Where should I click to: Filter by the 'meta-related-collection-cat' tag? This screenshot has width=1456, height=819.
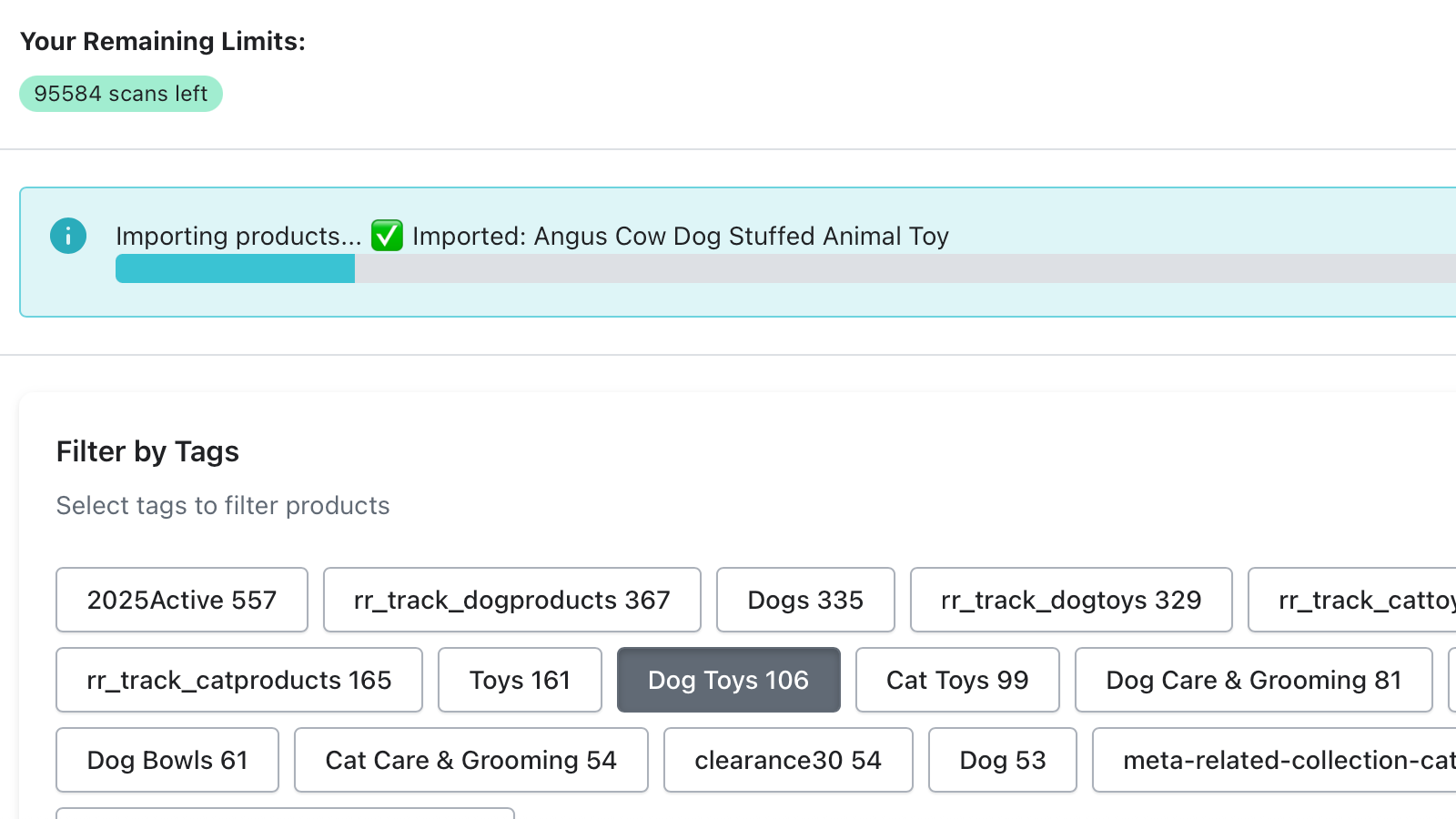point(1281,760)
